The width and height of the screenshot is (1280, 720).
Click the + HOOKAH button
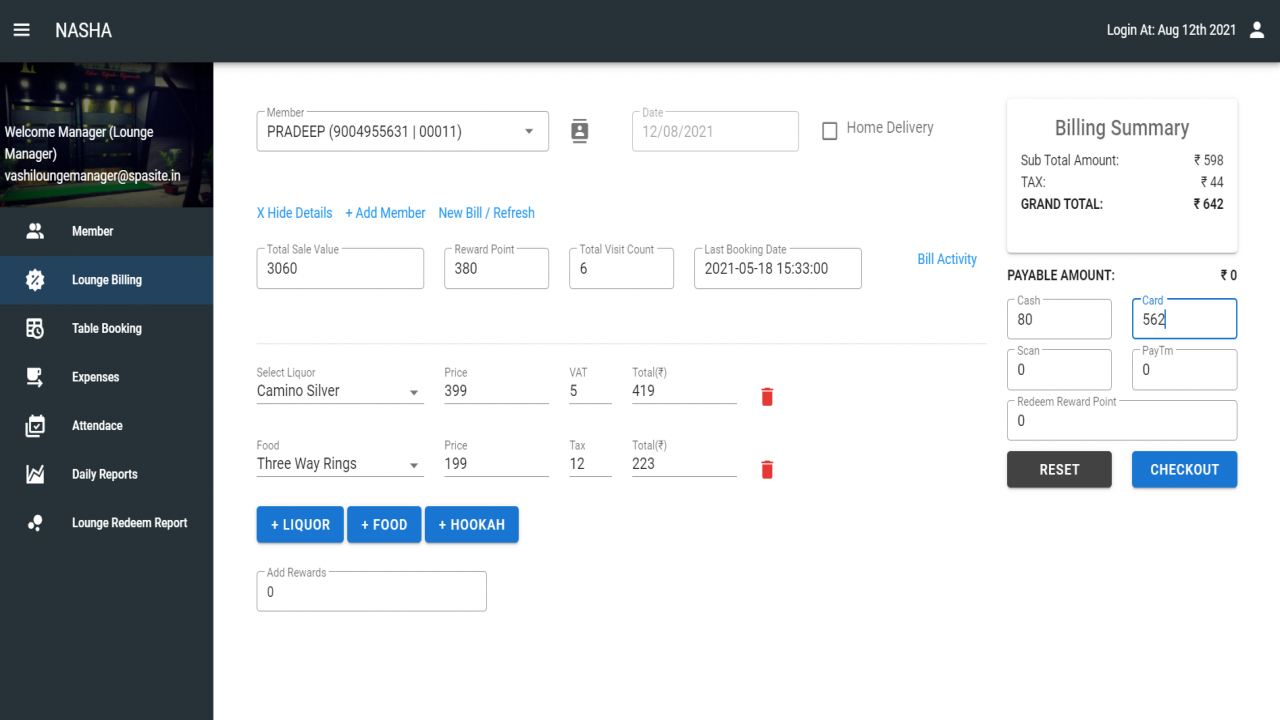(471, 524)
